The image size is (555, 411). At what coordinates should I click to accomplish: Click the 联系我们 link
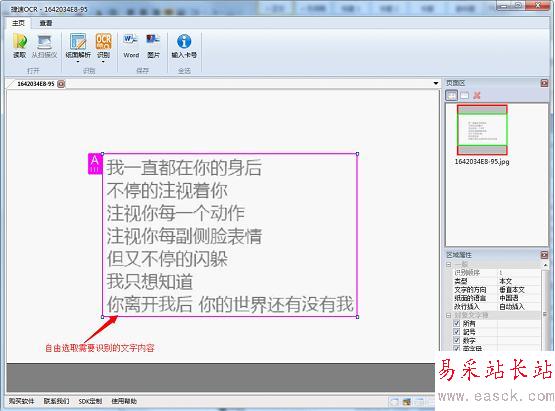(56, 401)
